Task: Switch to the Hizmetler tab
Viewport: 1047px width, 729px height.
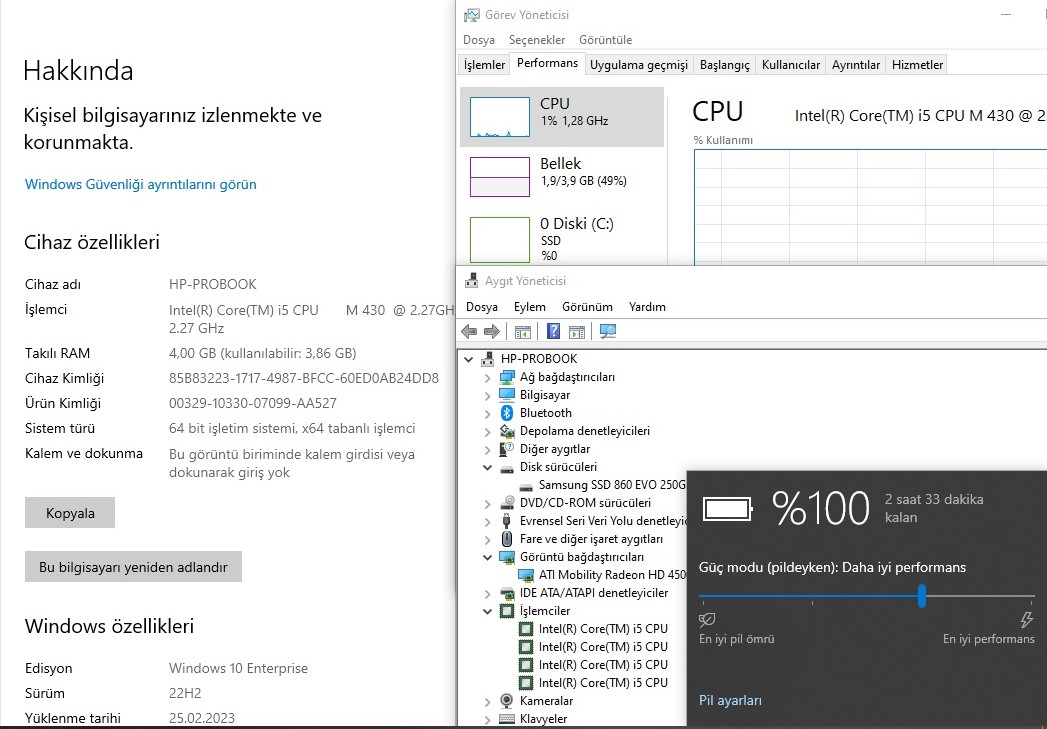Action: pos(917,65)
